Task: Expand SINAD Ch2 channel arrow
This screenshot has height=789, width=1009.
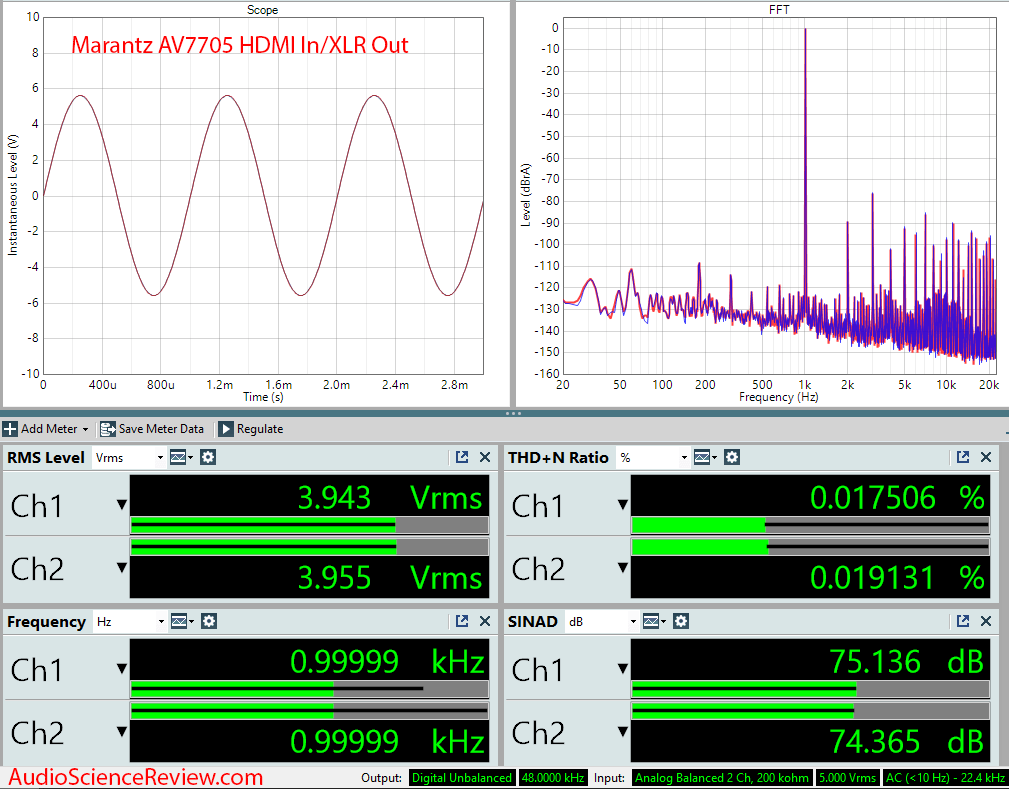Action: (x=622, y=732)
